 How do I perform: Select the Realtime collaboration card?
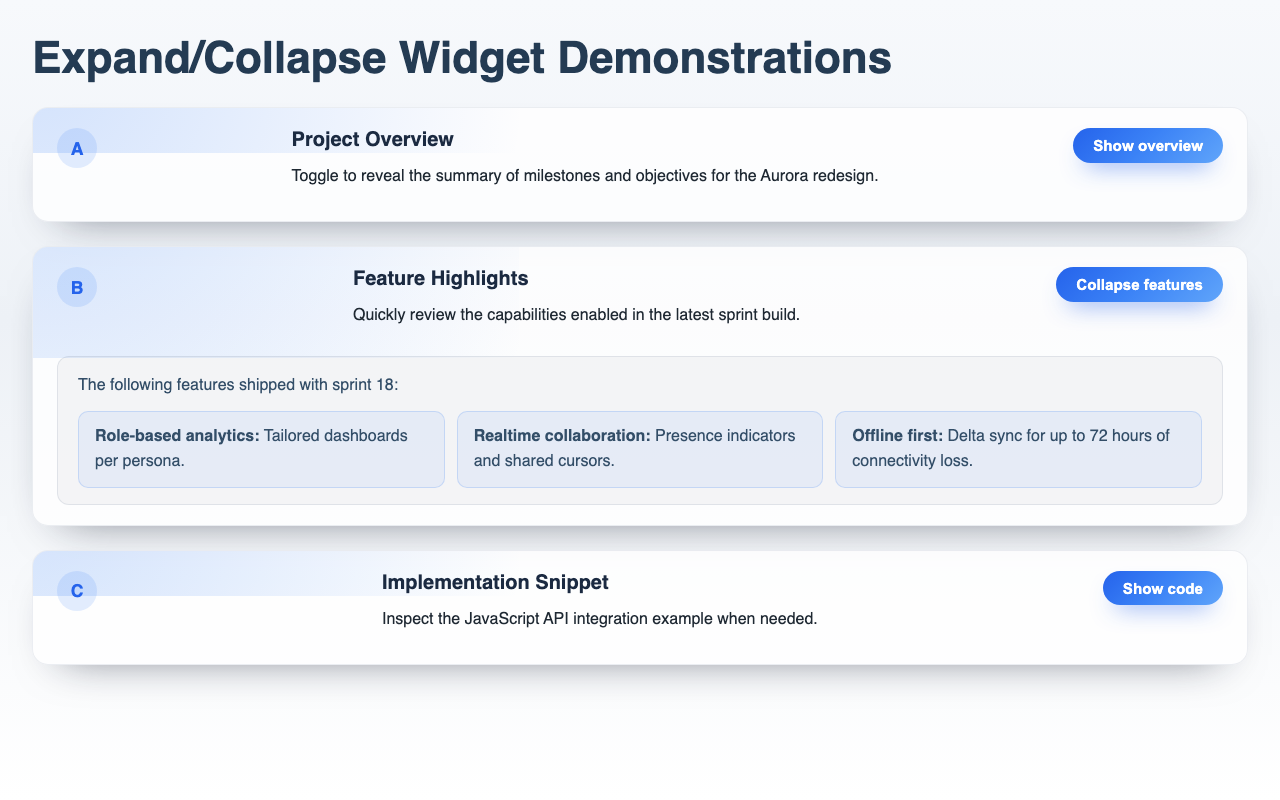point(640,448)
